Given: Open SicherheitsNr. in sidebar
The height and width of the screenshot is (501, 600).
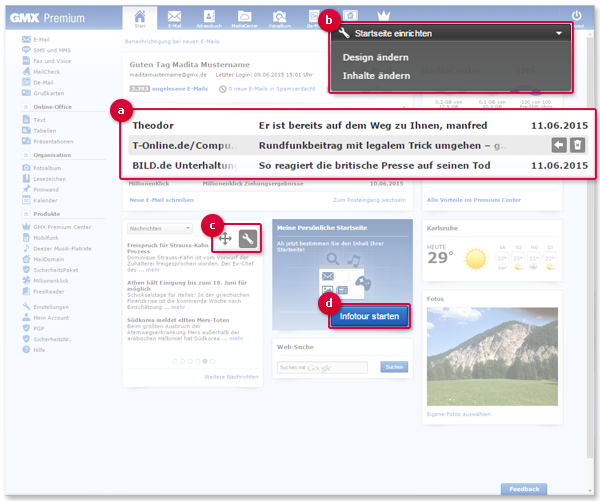Looking at the screenshot, I should [x=47, y=339].
